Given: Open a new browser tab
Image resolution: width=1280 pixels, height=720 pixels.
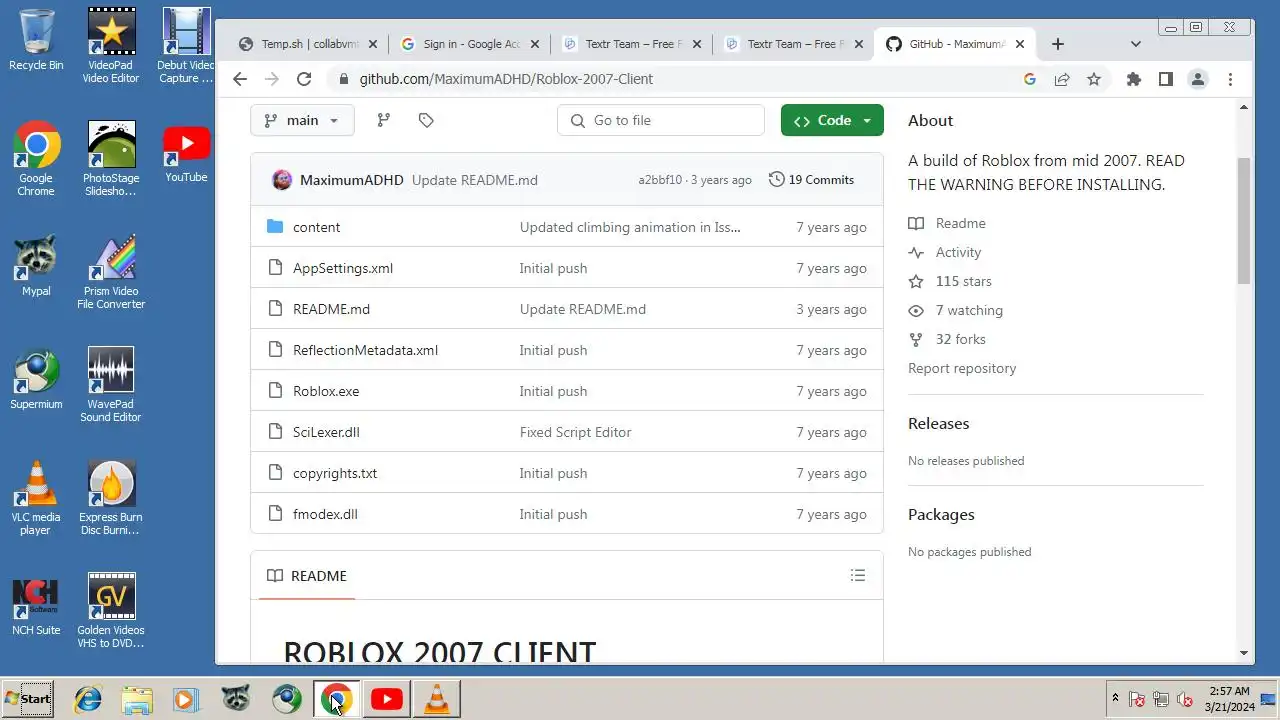Looking at the screenshot, I should [x=1057, y=44].
